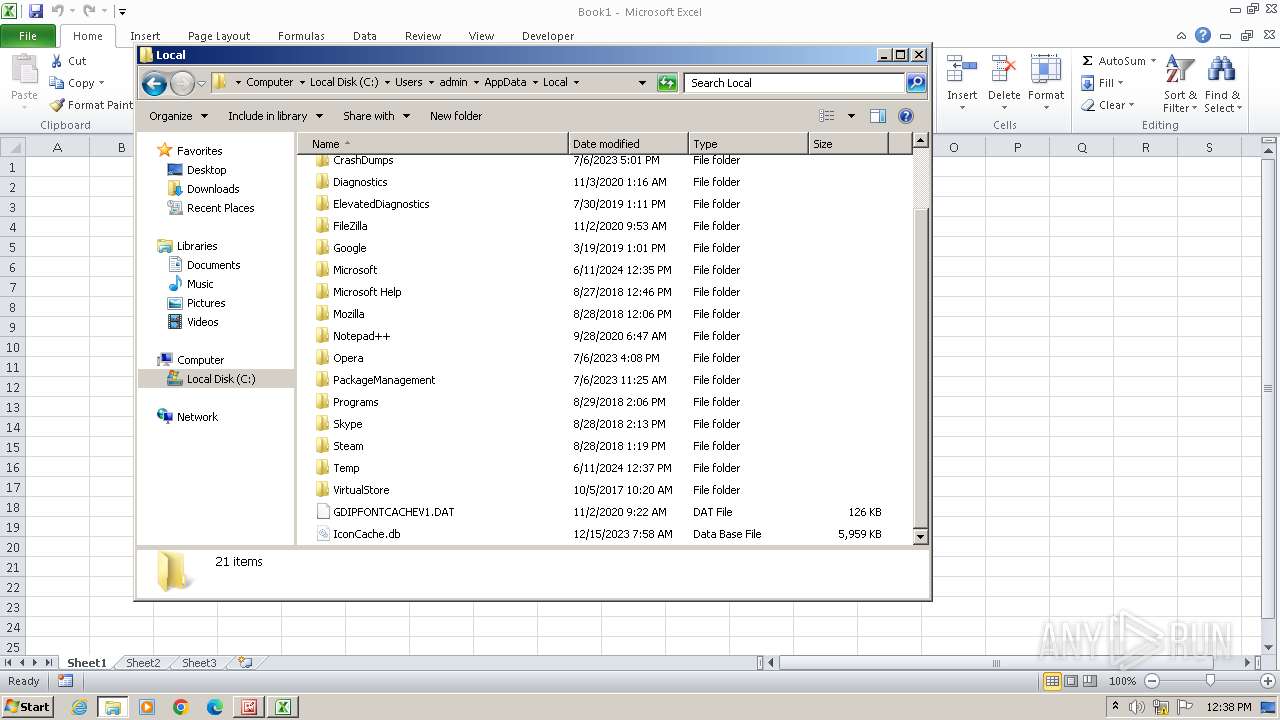
Task: Click the New folder button
Action: click(456, 116)
